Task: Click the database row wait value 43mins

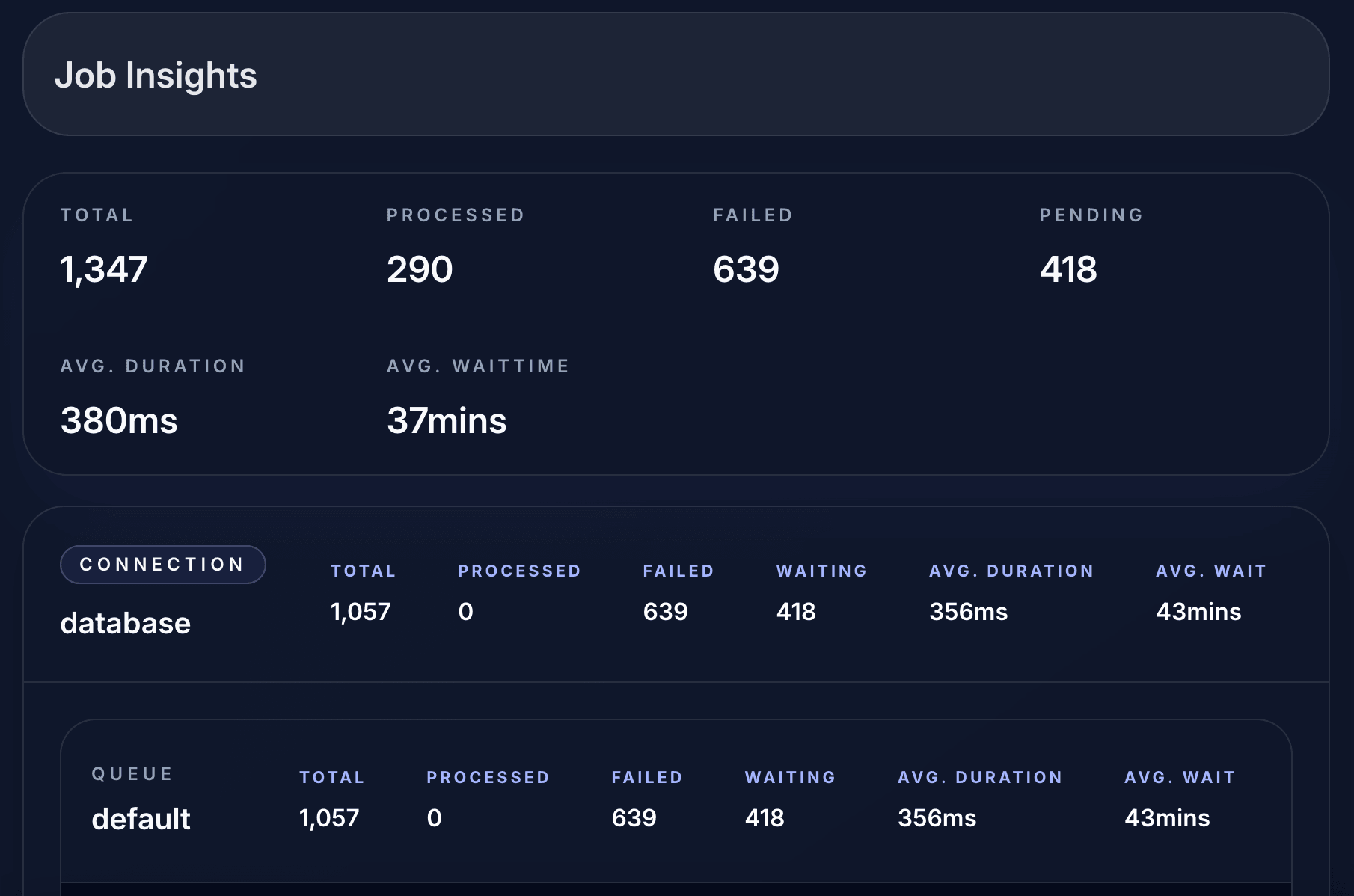Action: [x=1198, y=612]
